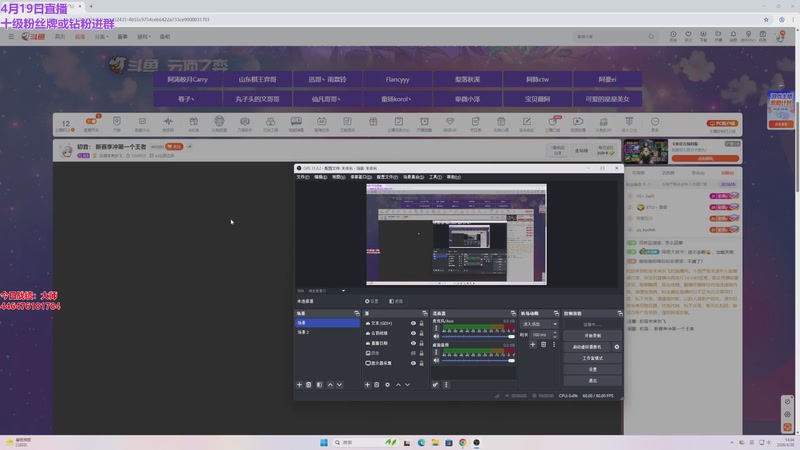800x450 pixels.
Task: Undock the scene transitions panel
Action: pyautogui.click(x=556, y=313)
